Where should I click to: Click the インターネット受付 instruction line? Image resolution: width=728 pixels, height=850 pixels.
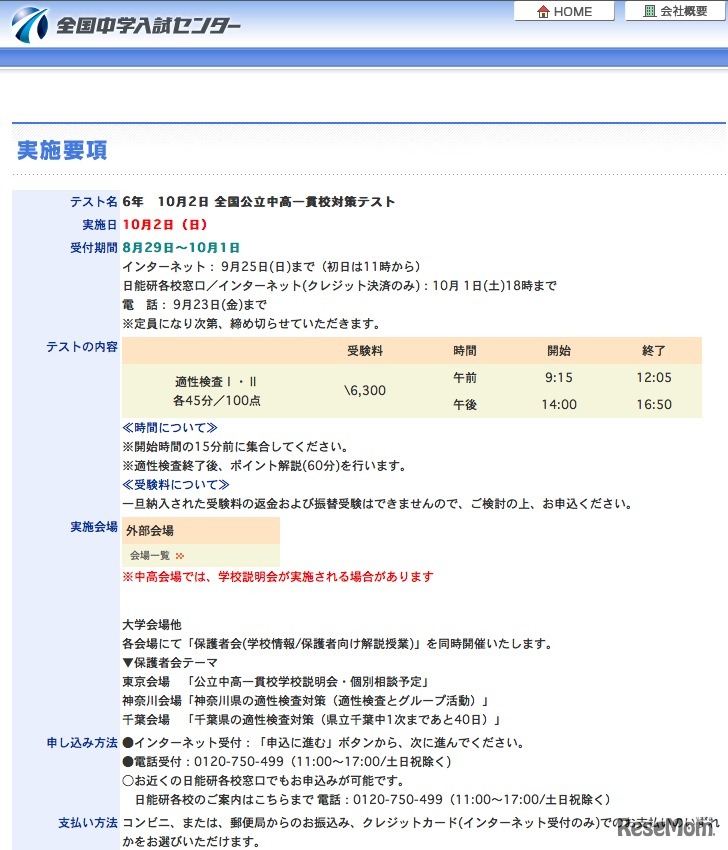[323, 743]
